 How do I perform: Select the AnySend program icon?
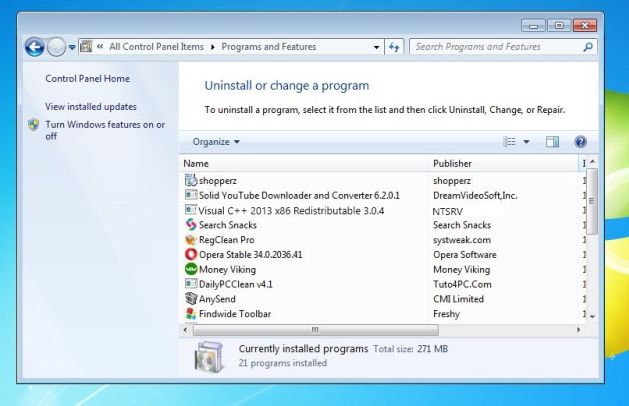[191, 299]
